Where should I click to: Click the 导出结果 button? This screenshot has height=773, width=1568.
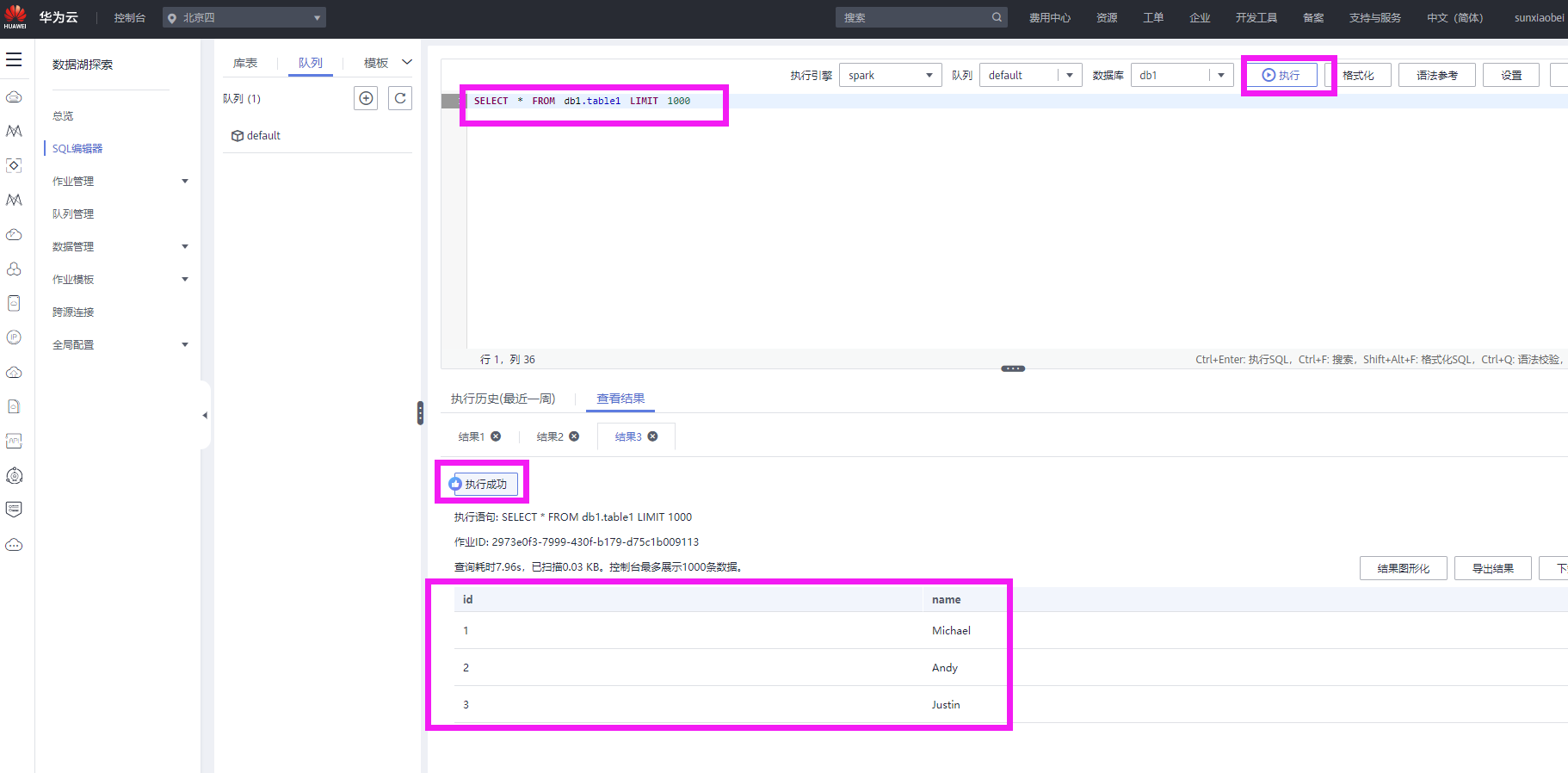click(x=1493, y=568)
